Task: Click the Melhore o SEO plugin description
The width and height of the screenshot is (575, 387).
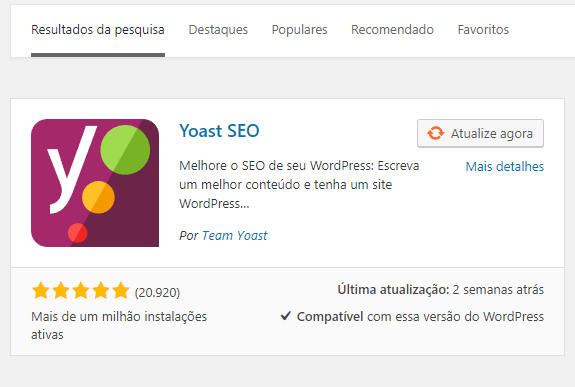Action: 299,185
